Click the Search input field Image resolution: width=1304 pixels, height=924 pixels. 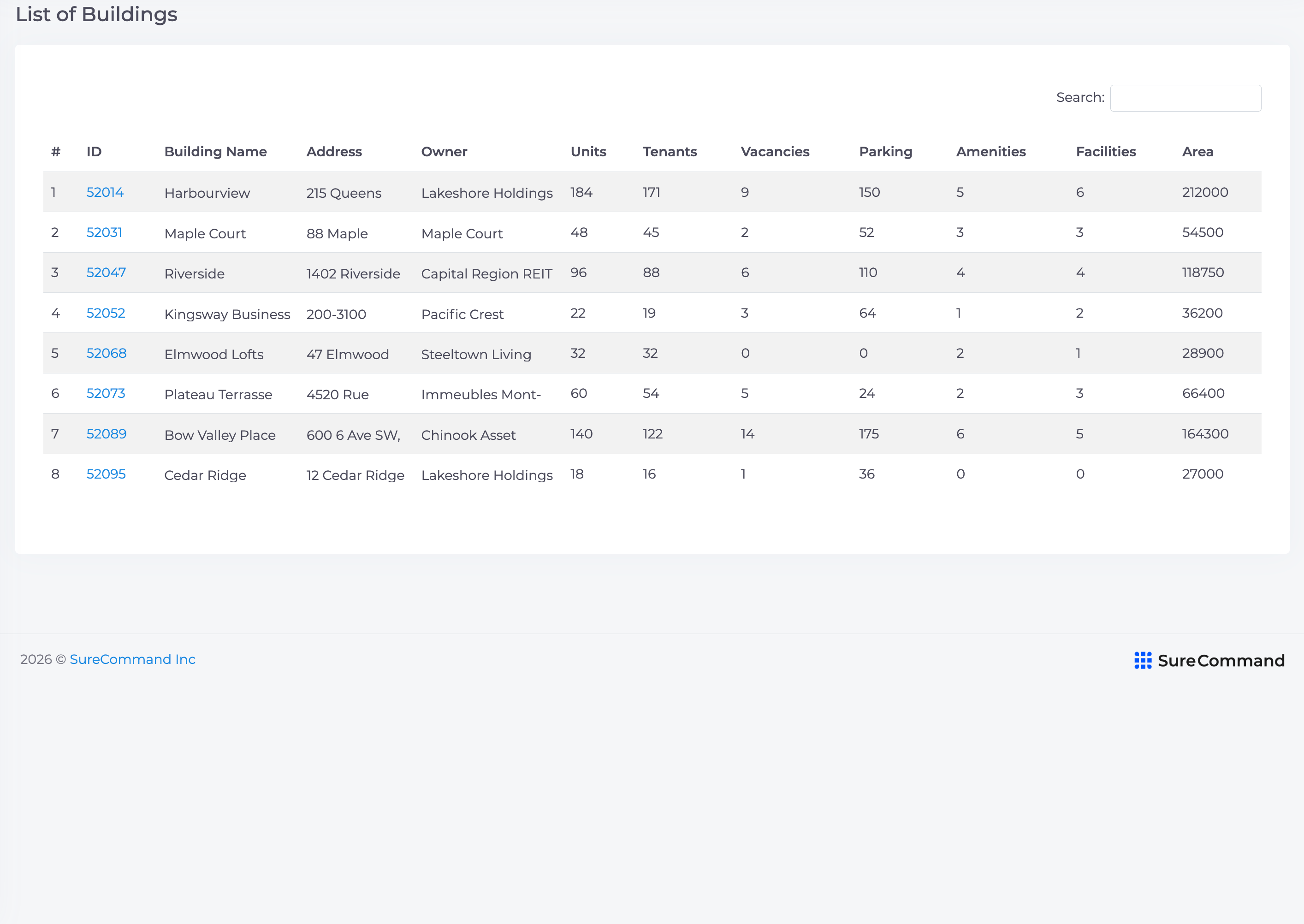coord(1185,98)
